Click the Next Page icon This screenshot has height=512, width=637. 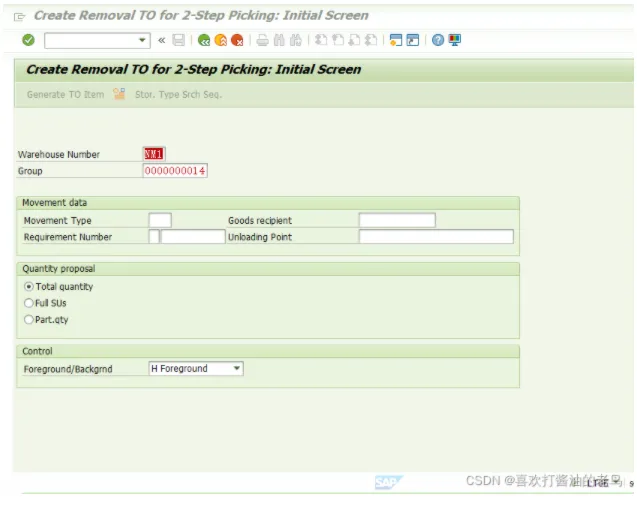(x=354, y=40)
